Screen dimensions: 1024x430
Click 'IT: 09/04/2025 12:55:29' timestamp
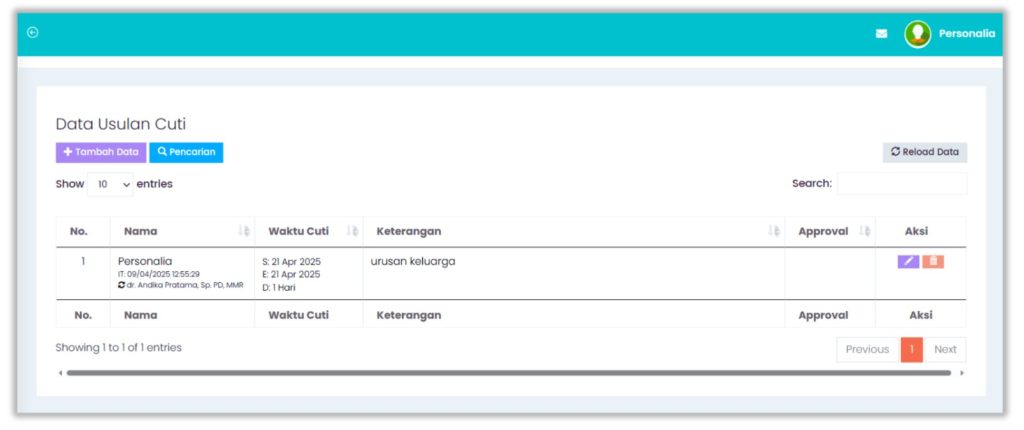[159, 274]
